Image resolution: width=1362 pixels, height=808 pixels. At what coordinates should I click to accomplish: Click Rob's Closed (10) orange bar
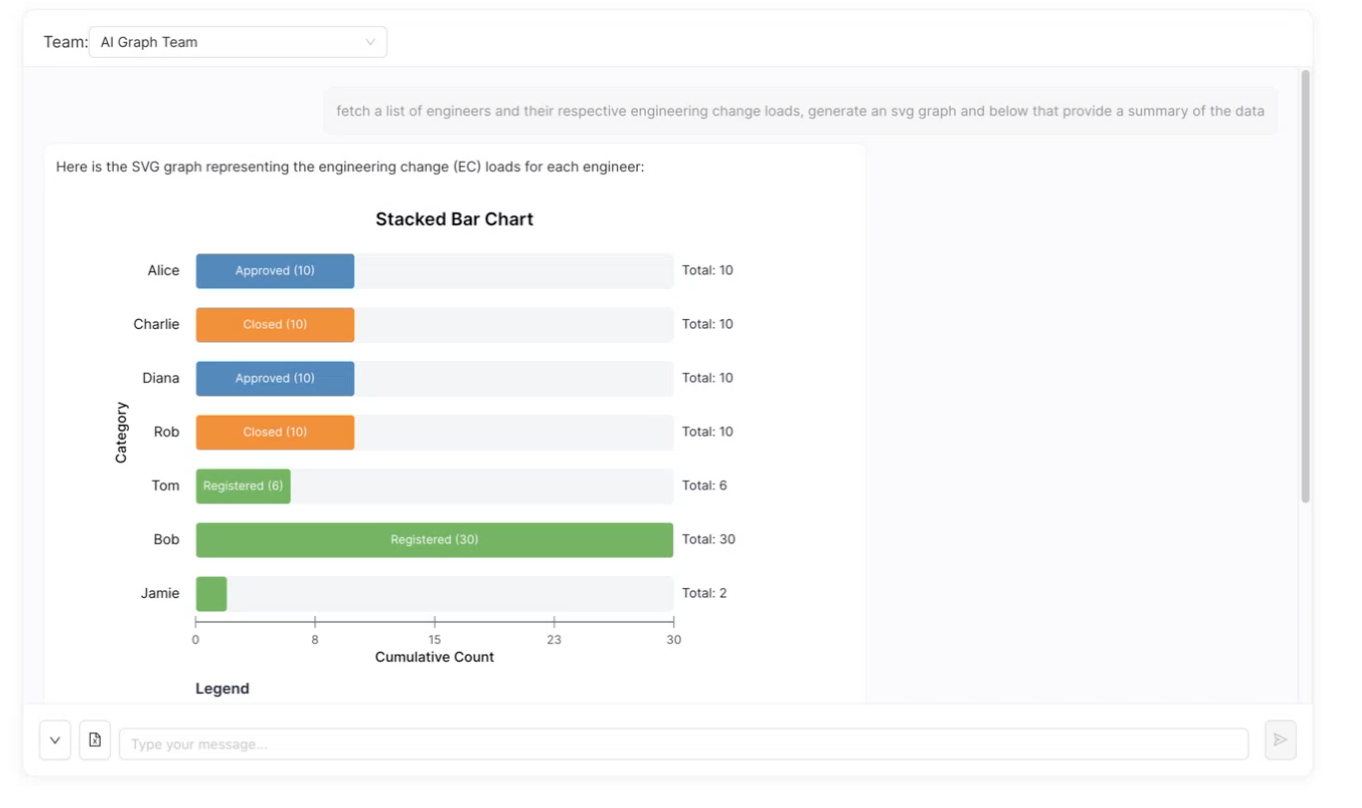(x=275, y=433)
